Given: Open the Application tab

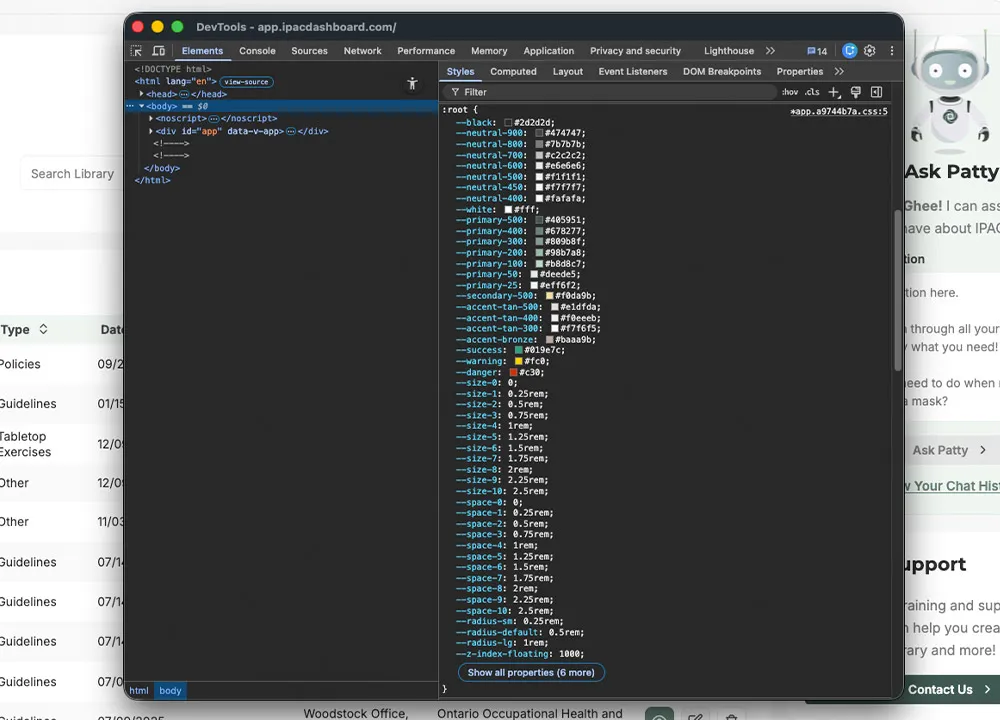Looking at the screenshot, I should (548, 51).
